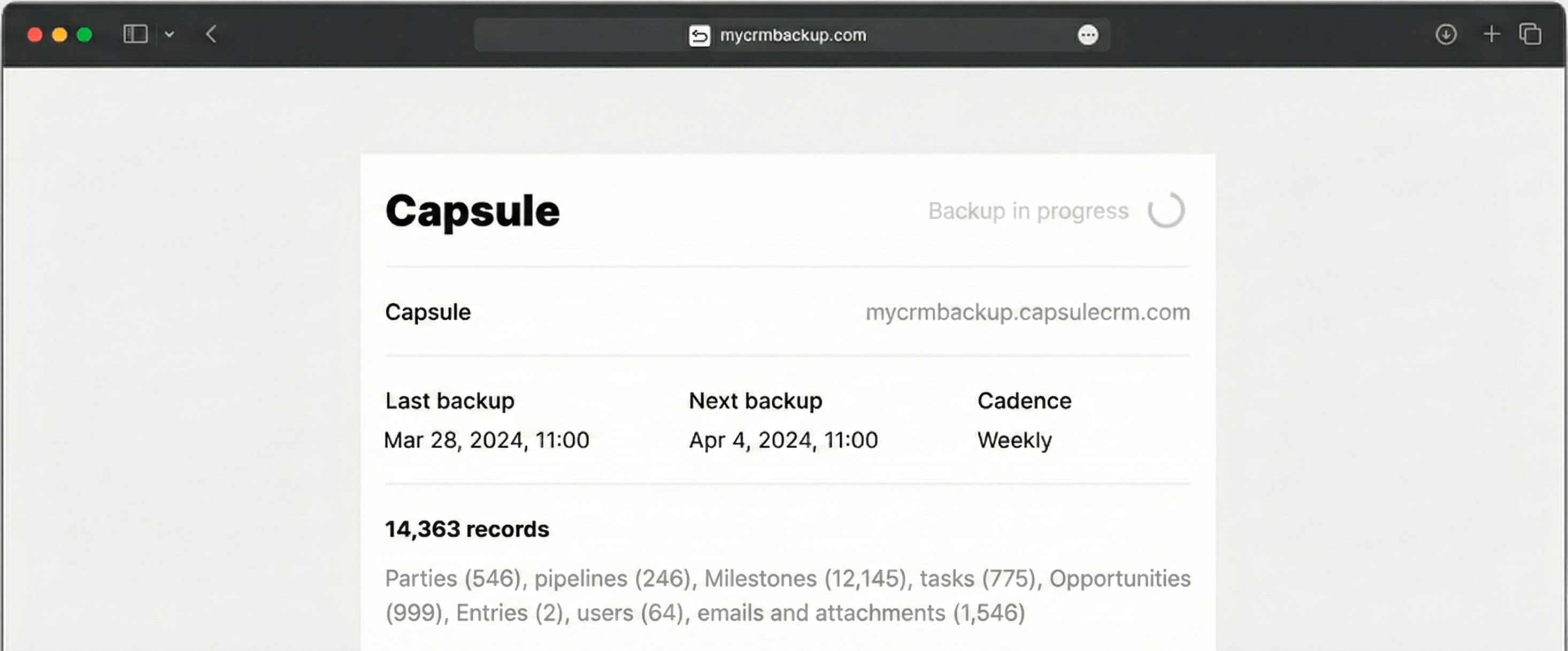Open the more options menu in the address bar

click(1088, 35)
